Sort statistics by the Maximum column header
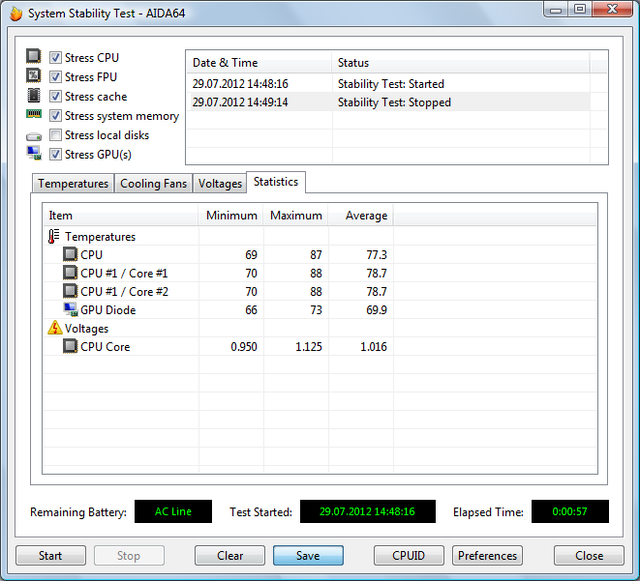The width and height of the screenshot is (640, 581). pos(295,215)
